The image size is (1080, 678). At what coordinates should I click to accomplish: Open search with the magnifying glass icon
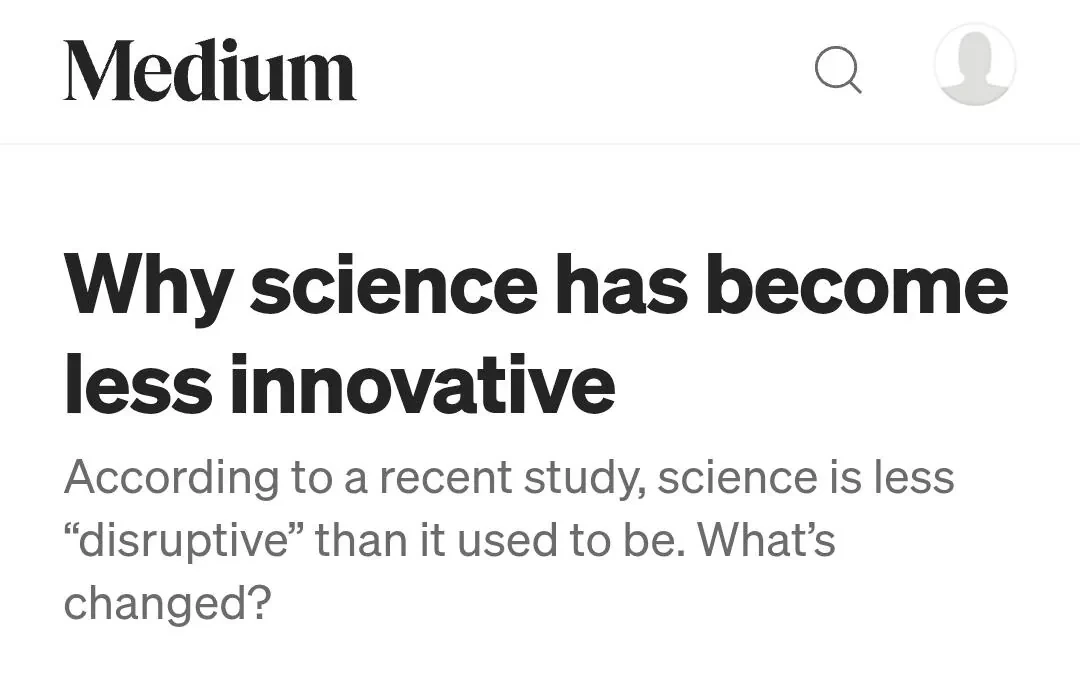coord(838,70)
